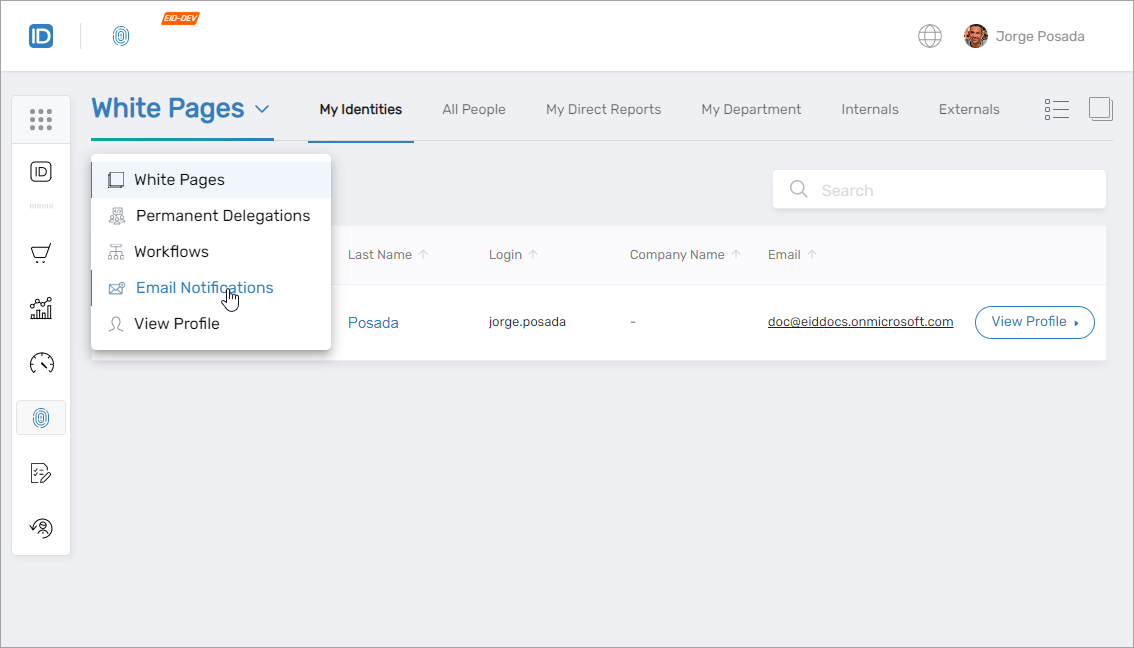The image size is (1134, 648).
Task: Switch to the All People tab
Action: [474, 109]
